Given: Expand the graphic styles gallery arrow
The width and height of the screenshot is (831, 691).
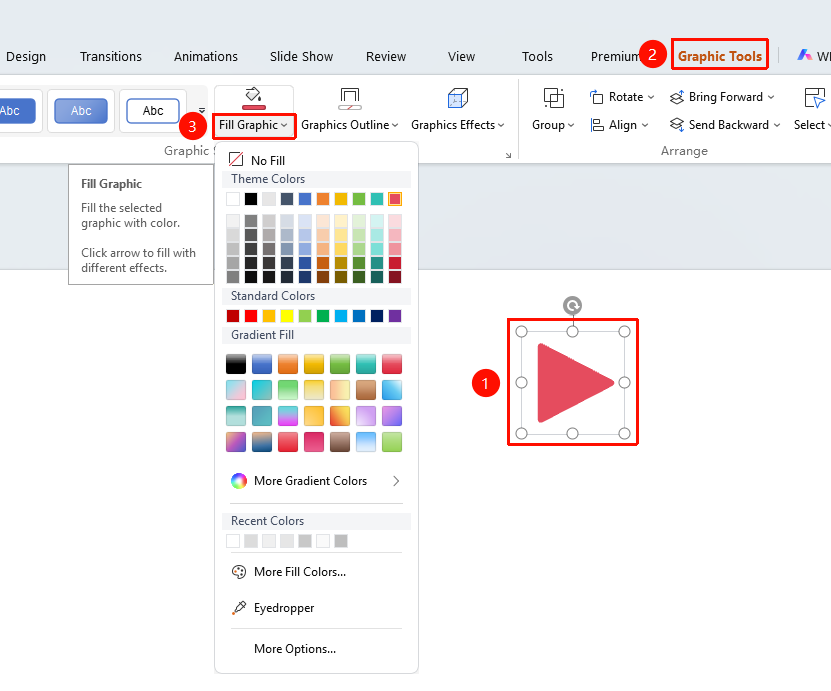Looking at the screenshot, I should [202, 111].
